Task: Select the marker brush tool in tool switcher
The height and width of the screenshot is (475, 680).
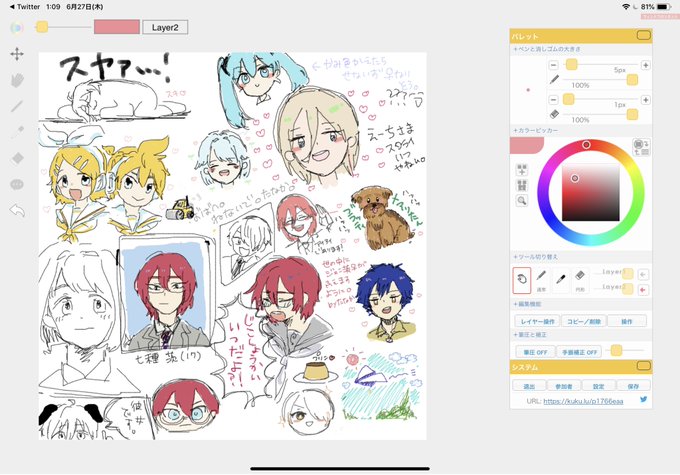Action: coord(560,280)
